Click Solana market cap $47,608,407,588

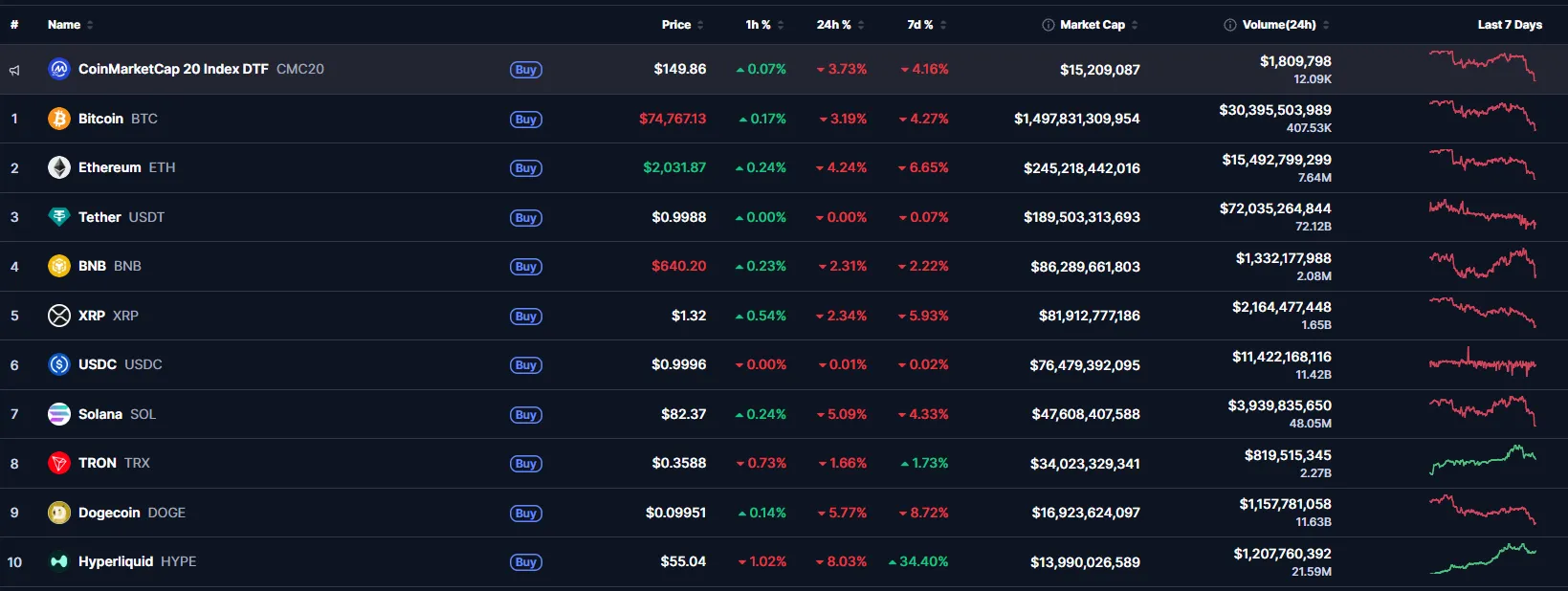pos(1086,414)
